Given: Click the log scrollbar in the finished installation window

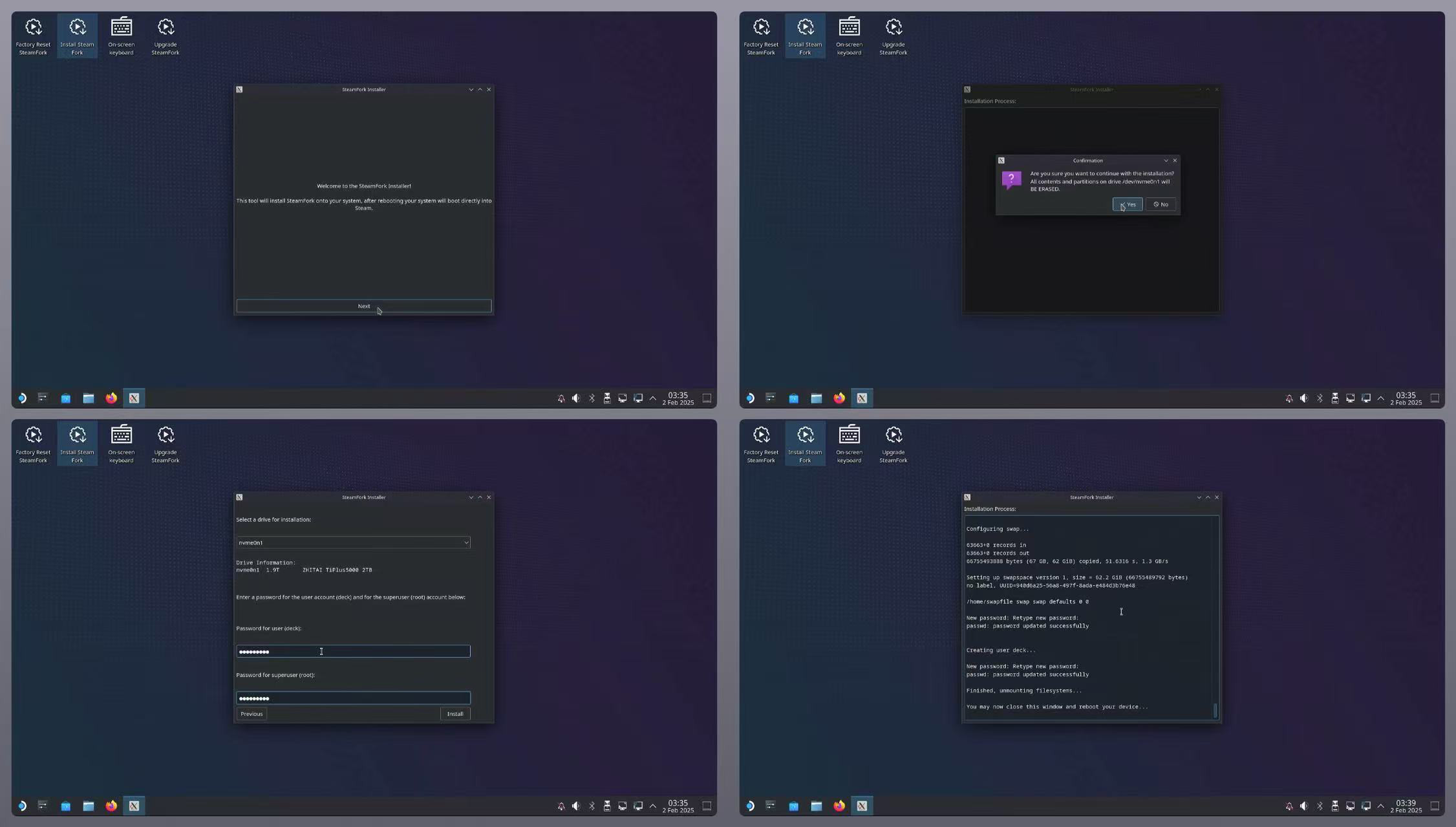Looking at the screenshot, I should coord(1215,710).
